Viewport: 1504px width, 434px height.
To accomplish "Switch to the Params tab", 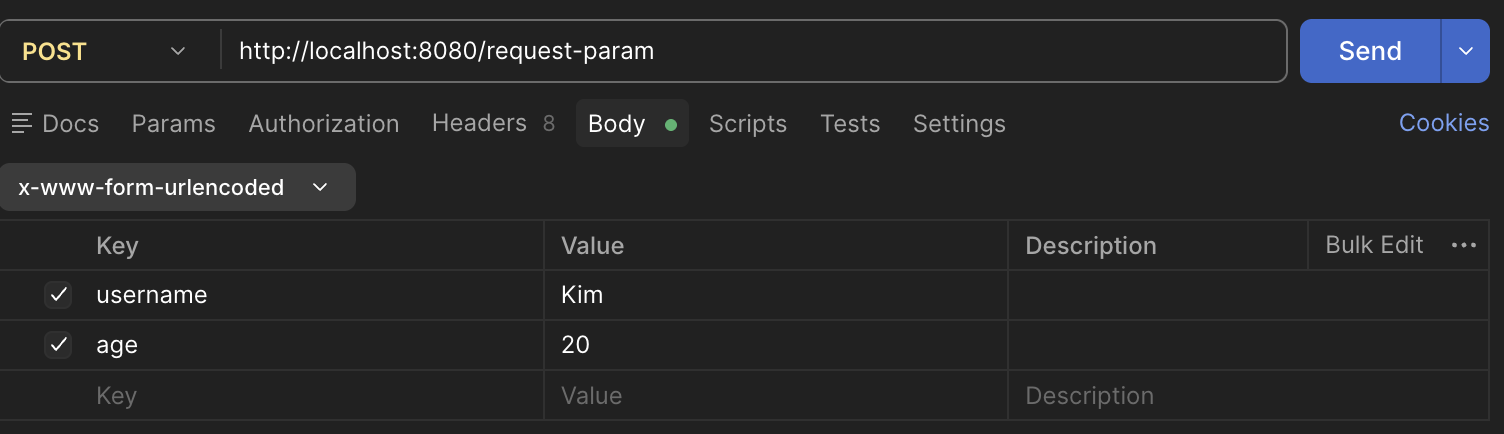I will 174,124.
